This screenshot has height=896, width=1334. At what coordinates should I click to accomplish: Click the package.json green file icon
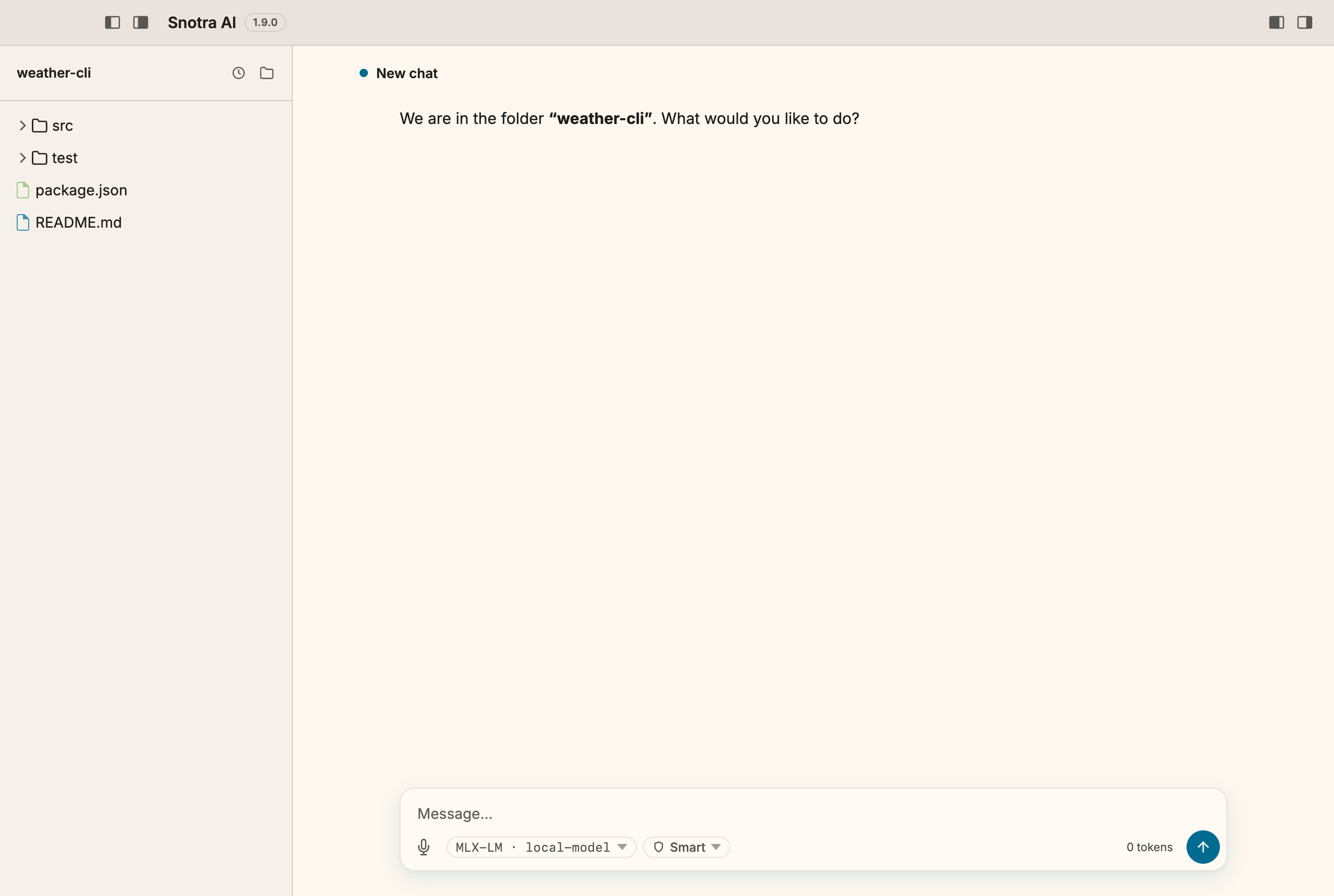(x=23, y=190)
